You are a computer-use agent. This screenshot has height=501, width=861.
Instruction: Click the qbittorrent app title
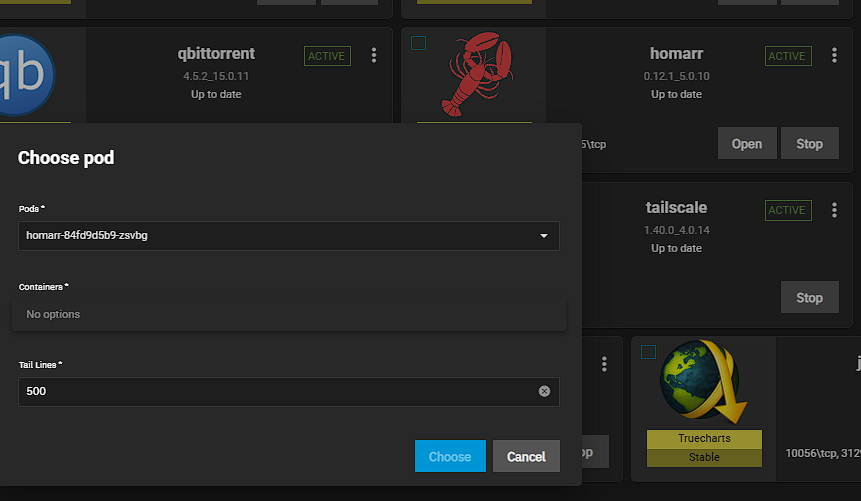216,53
